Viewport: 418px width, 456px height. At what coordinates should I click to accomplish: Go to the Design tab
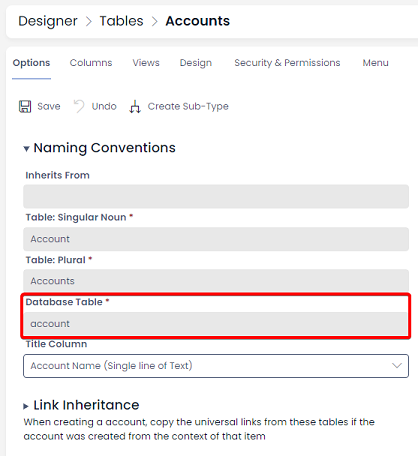(x=196, y=63)
